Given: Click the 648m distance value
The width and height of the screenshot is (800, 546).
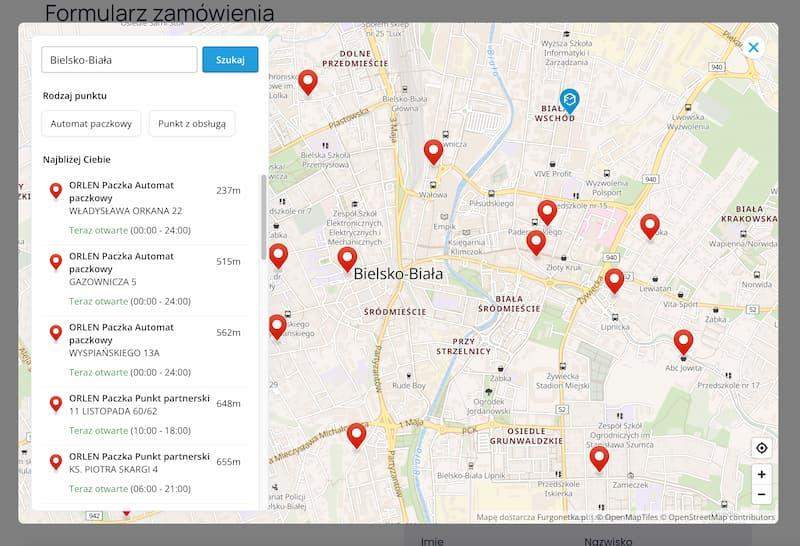Looking at the screenshot, I should click(228, 403).
